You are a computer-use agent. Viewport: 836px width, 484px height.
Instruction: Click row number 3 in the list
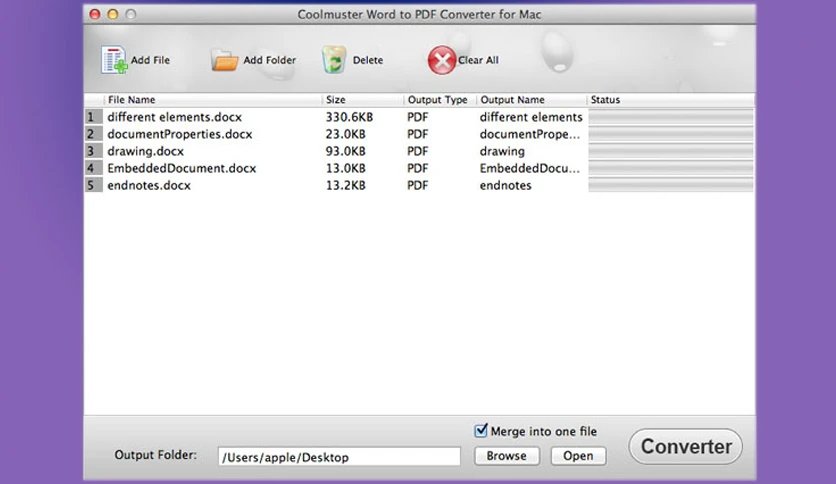(93, 151)
